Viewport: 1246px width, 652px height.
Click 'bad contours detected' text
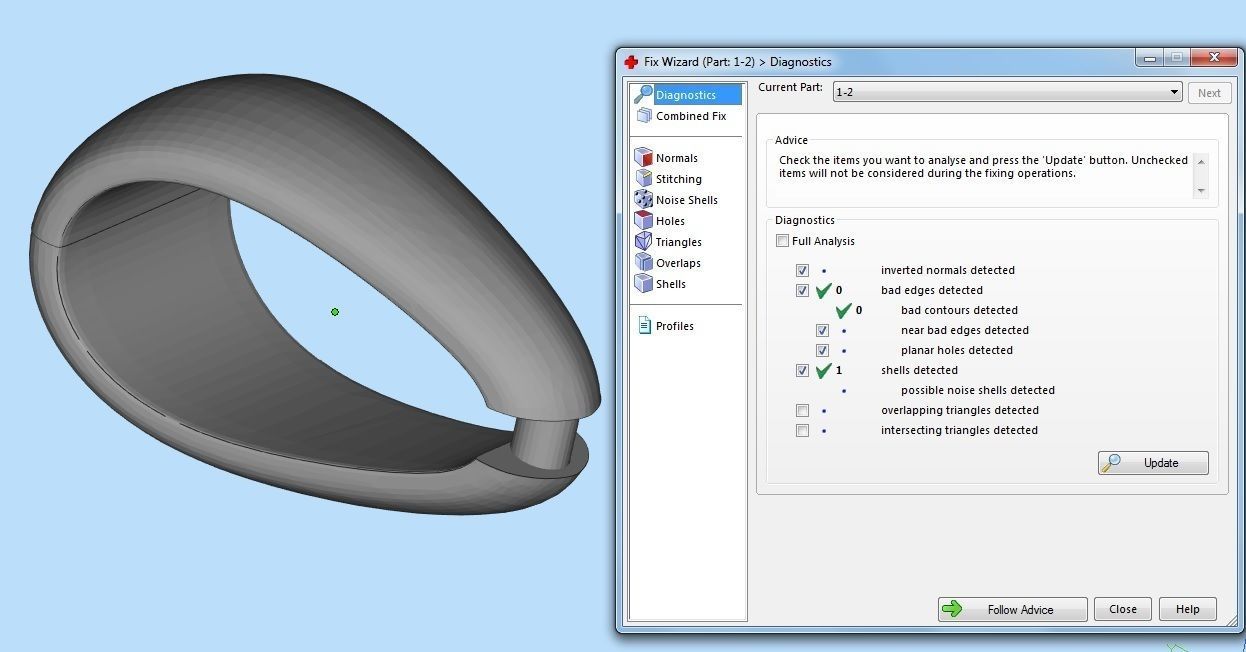click(959, 310)
